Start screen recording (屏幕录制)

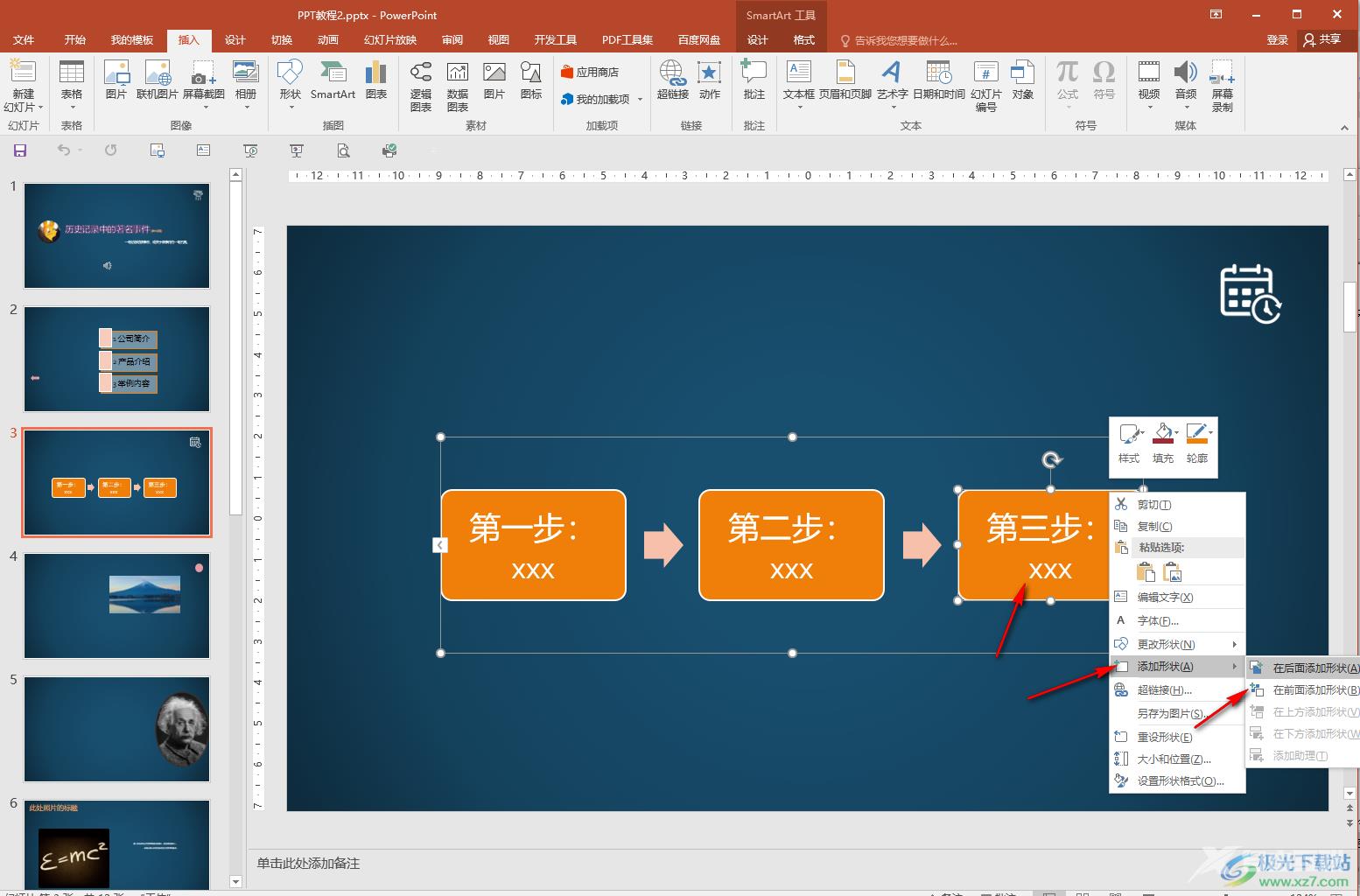pyautogui.click(x=1223, y=86)
